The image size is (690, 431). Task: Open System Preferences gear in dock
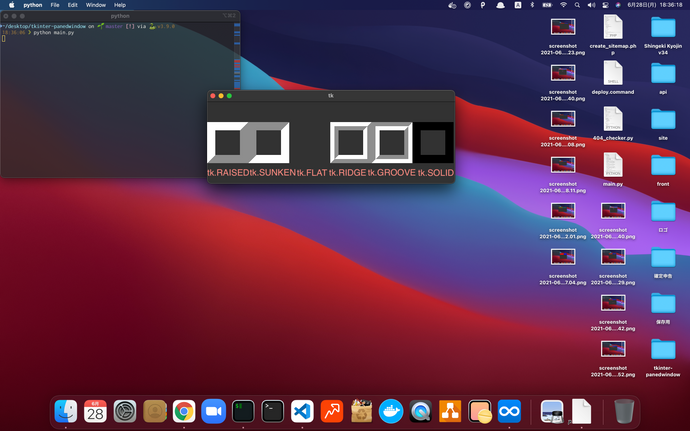[x=125, y=411]
